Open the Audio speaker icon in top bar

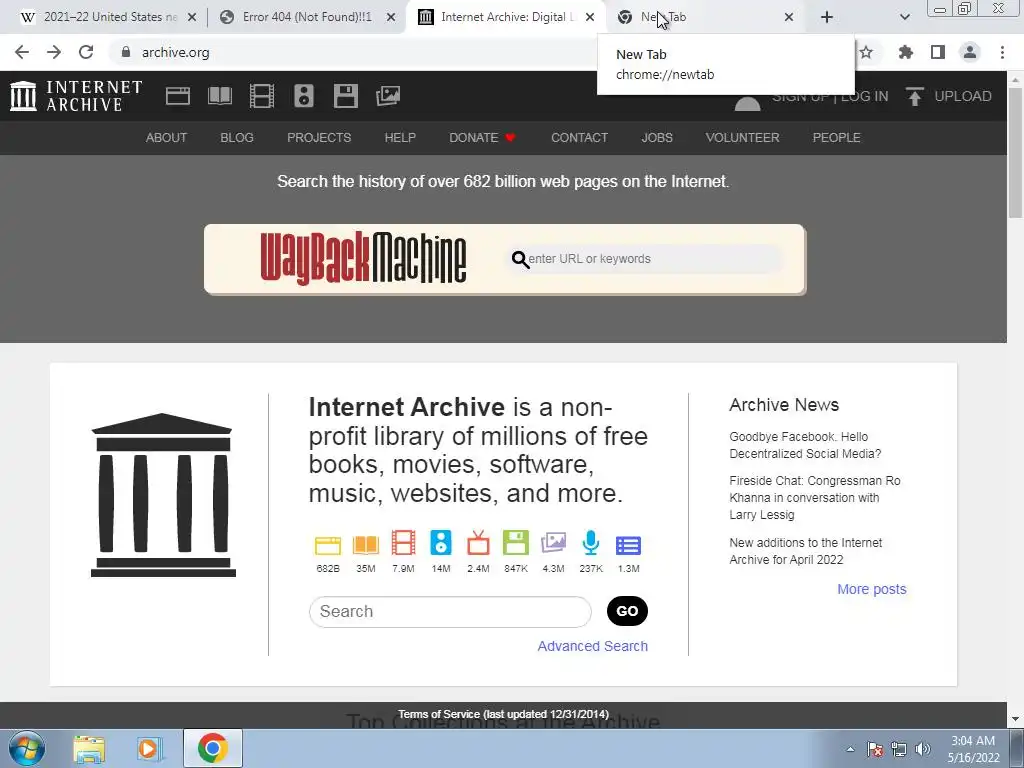click(x=304, y=96)
